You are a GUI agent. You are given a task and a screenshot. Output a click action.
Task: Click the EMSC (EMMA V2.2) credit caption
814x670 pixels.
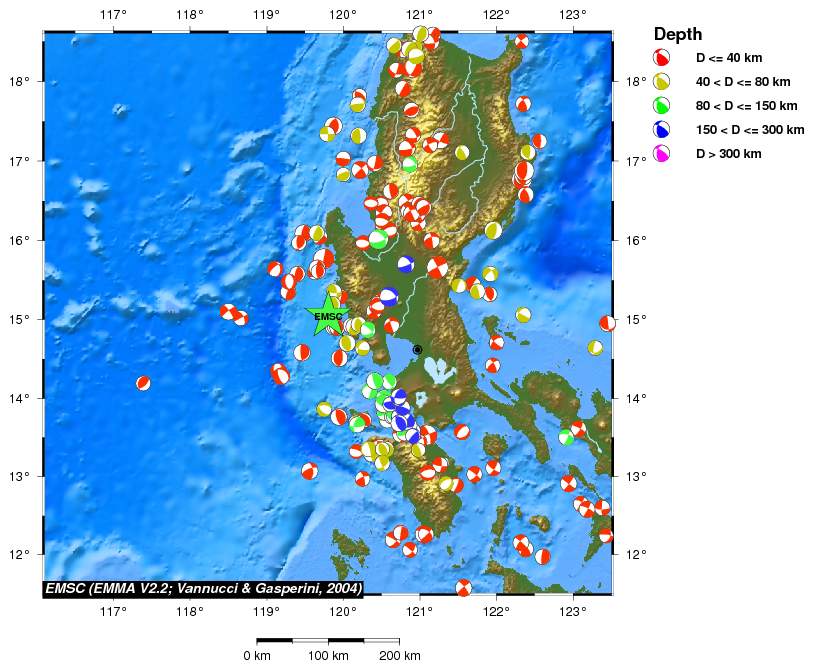(203, 588)
